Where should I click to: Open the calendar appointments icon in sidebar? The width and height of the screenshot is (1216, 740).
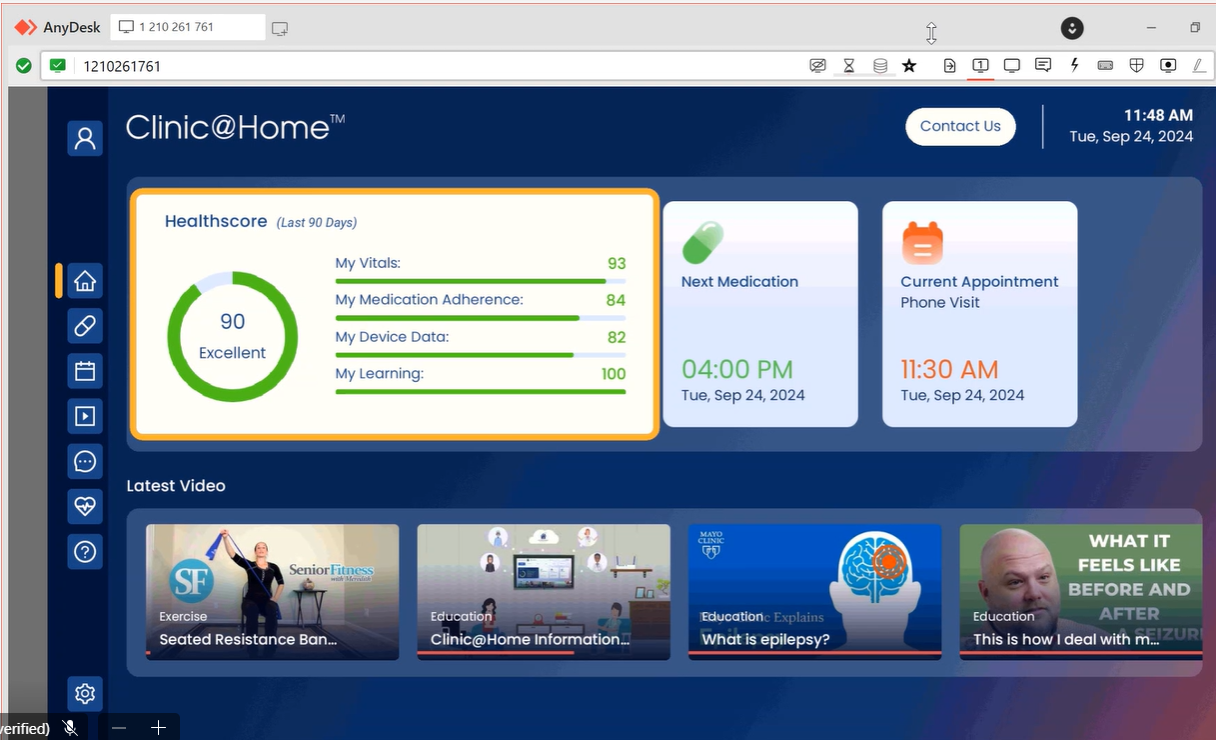click(x=85, y=371)
